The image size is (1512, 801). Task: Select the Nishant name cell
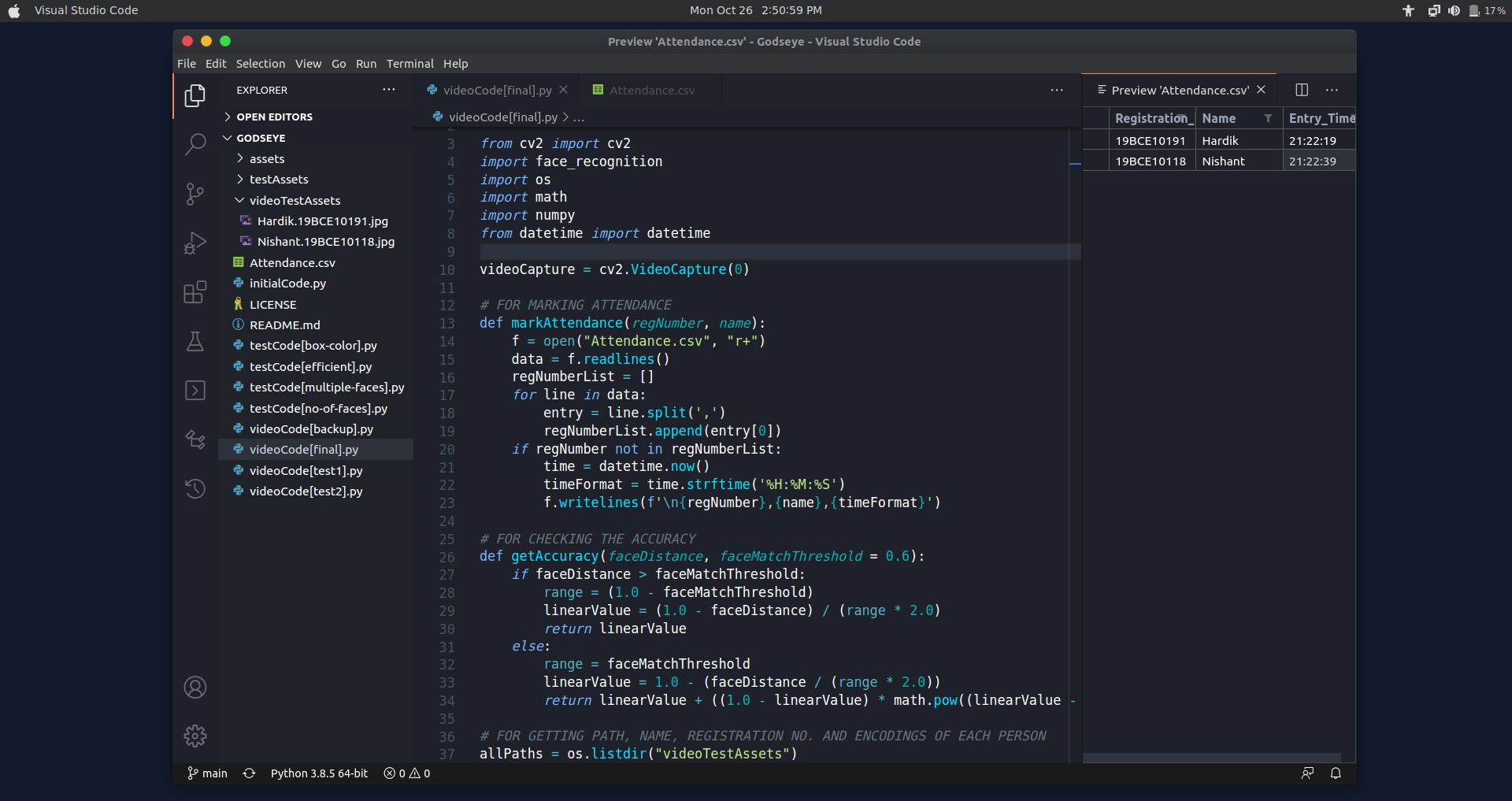coord(1239,161)
